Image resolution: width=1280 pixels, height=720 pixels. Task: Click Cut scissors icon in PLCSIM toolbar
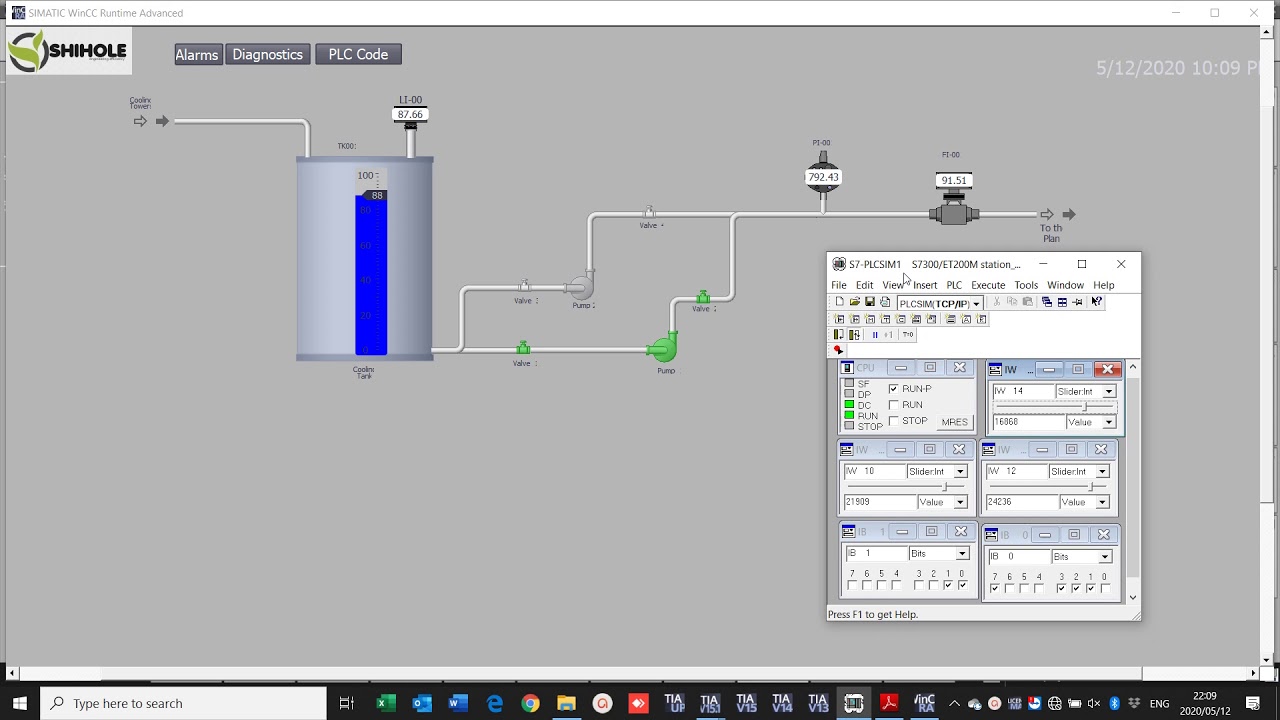point(996,302)
